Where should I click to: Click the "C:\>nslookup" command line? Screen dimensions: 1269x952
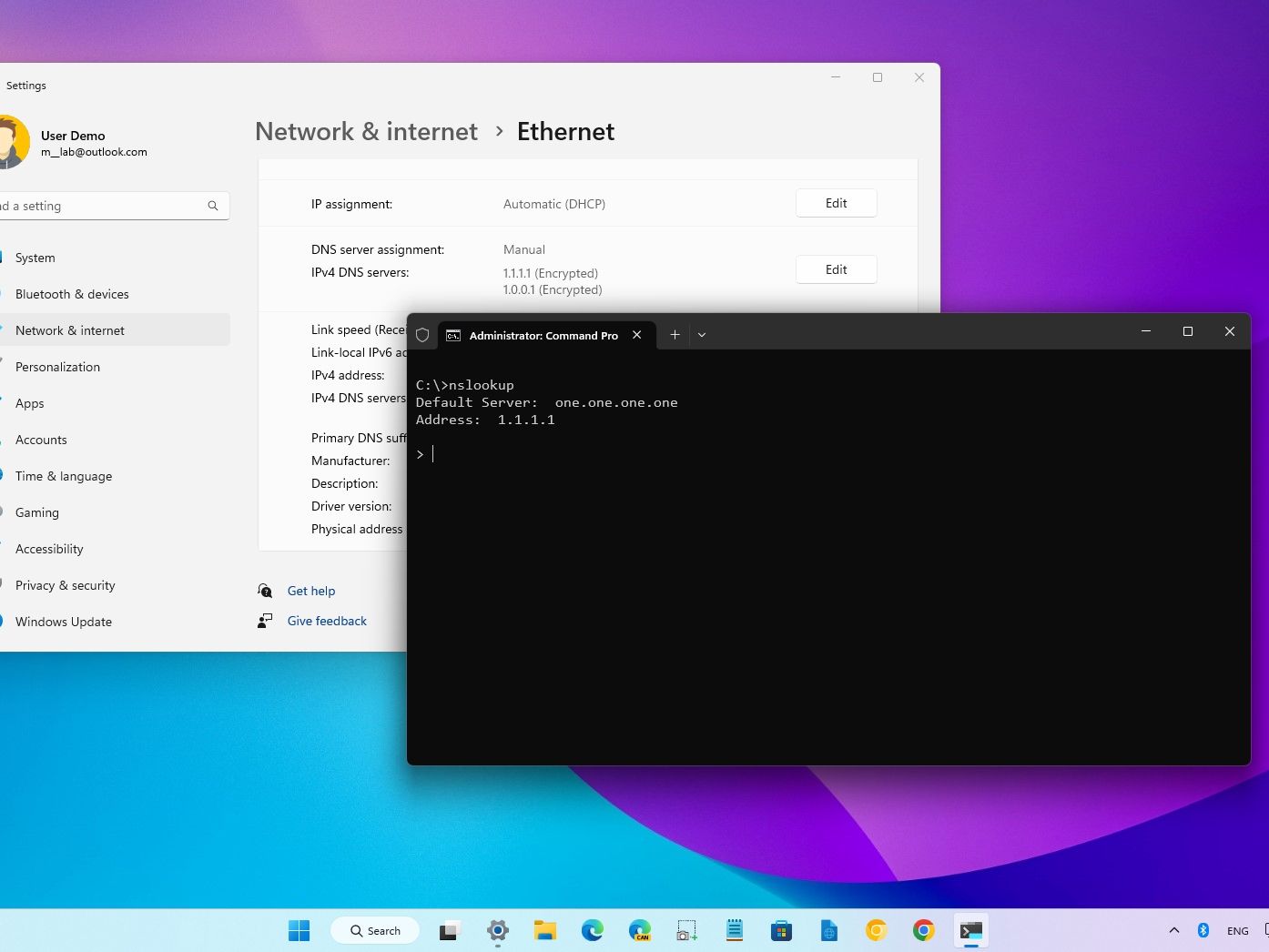point(465,385)
